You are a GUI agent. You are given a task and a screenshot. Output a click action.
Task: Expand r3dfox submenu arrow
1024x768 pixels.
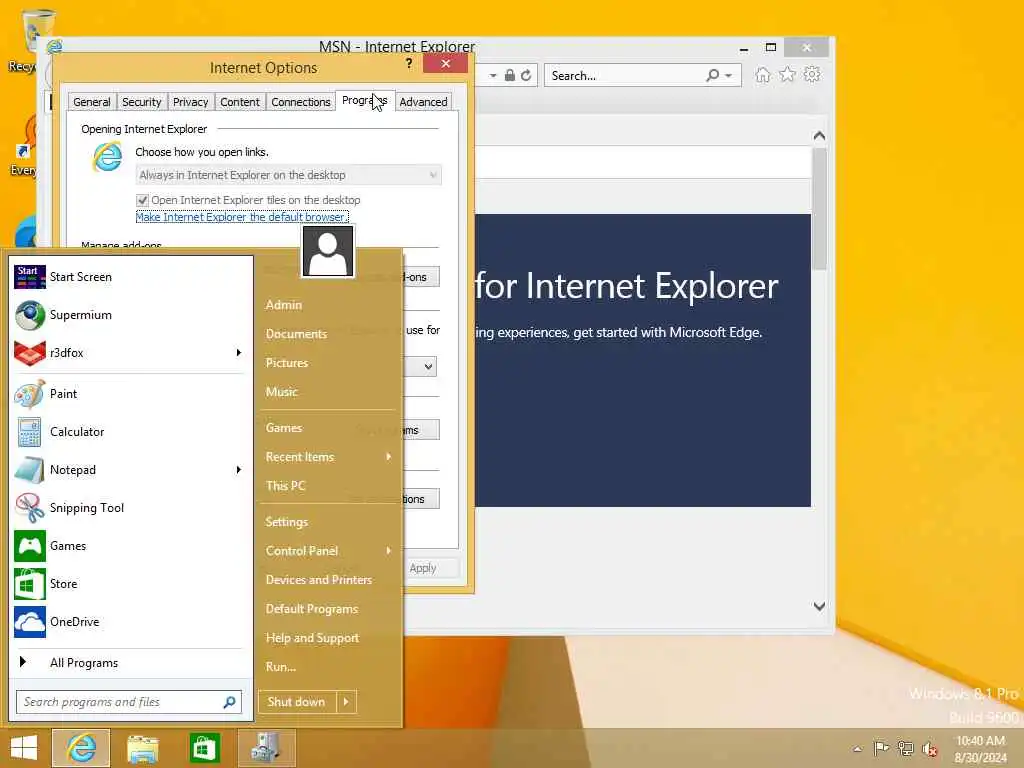pyautogui.click(x=238, y=353)
